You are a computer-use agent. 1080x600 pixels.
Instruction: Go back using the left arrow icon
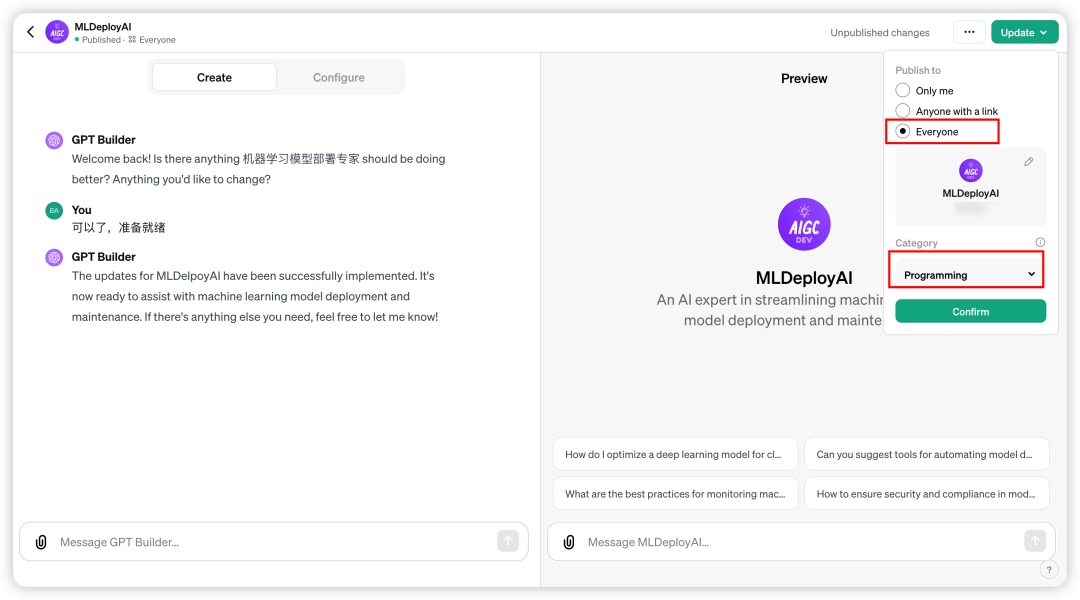click(x=30, y=32)
